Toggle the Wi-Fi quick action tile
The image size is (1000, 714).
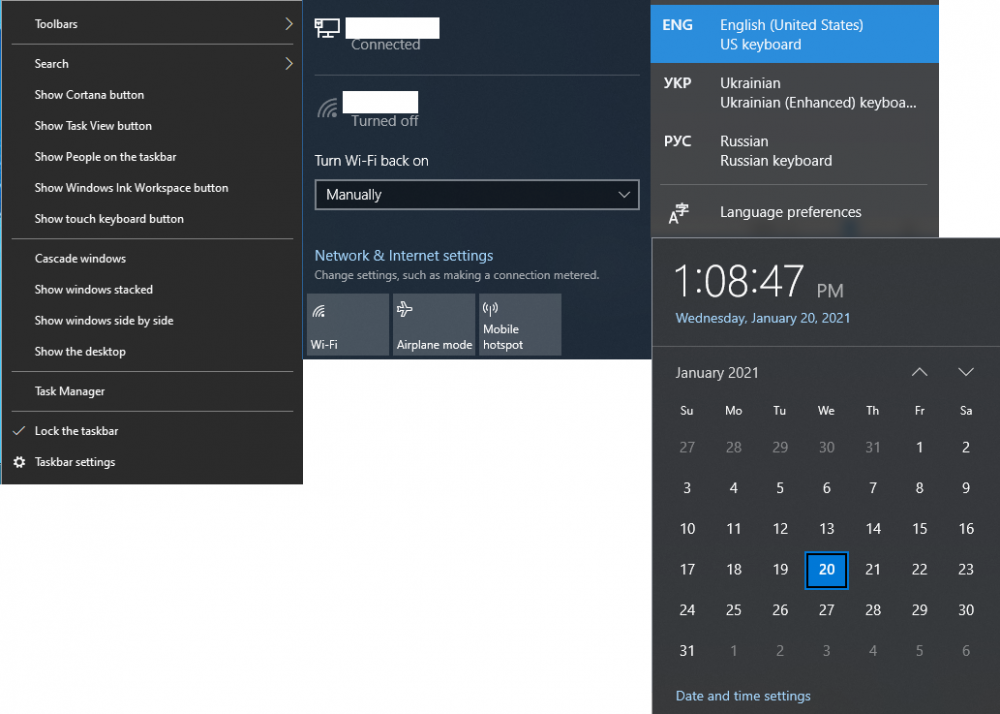tap(347, 324)
